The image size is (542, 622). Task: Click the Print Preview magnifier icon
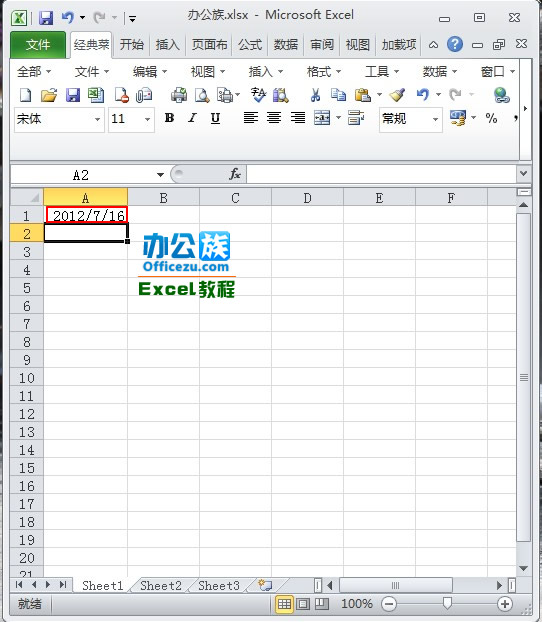tap(202, 95)
